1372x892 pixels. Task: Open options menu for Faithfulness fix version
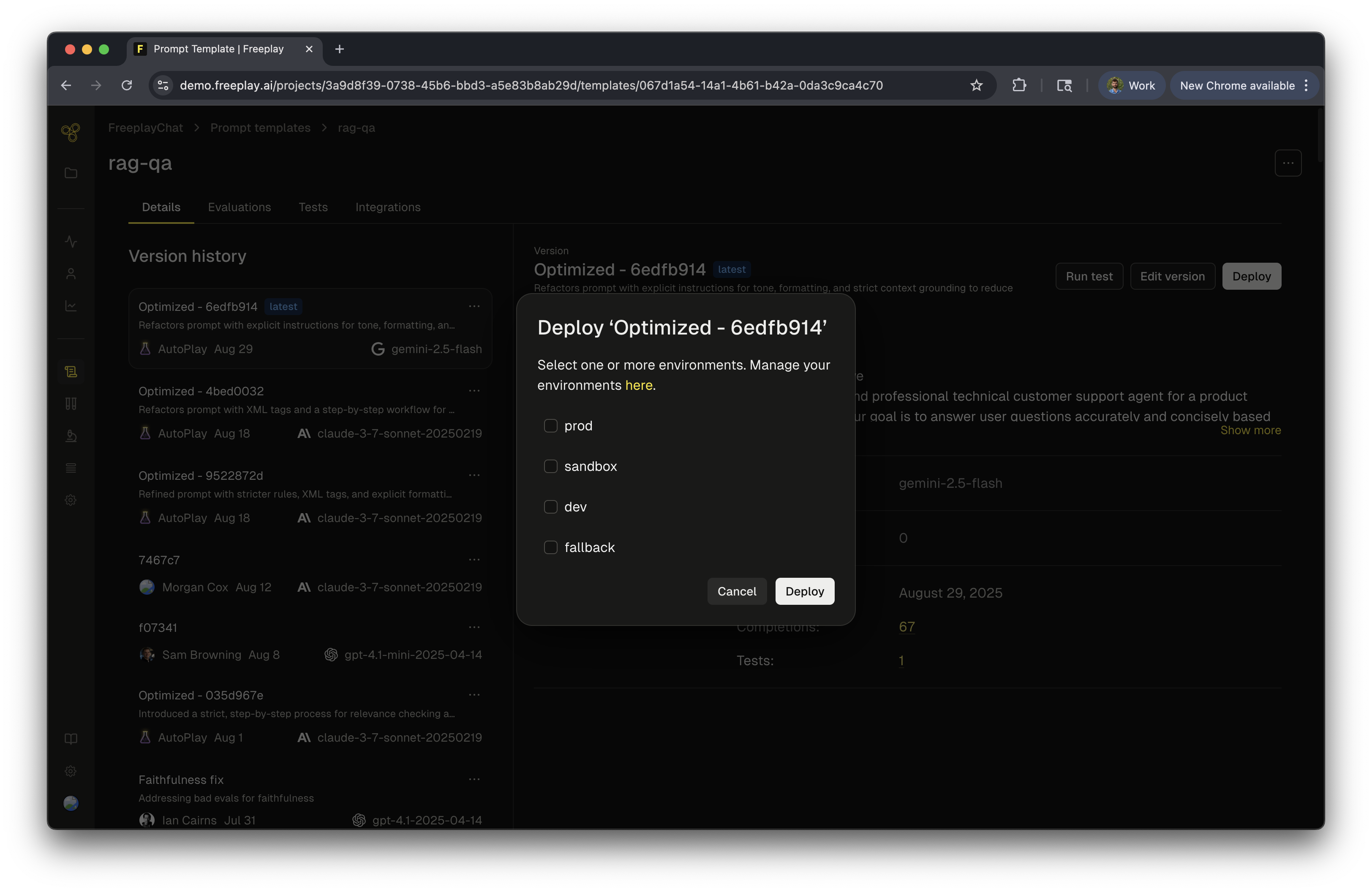pyautogui.click(x=474, y=779)
